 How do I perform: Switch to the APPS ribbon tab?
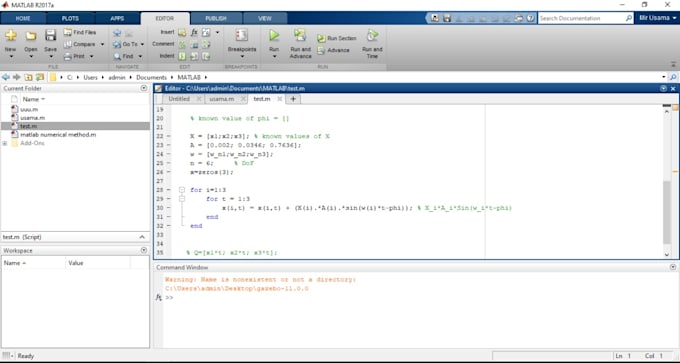(117, 18)
